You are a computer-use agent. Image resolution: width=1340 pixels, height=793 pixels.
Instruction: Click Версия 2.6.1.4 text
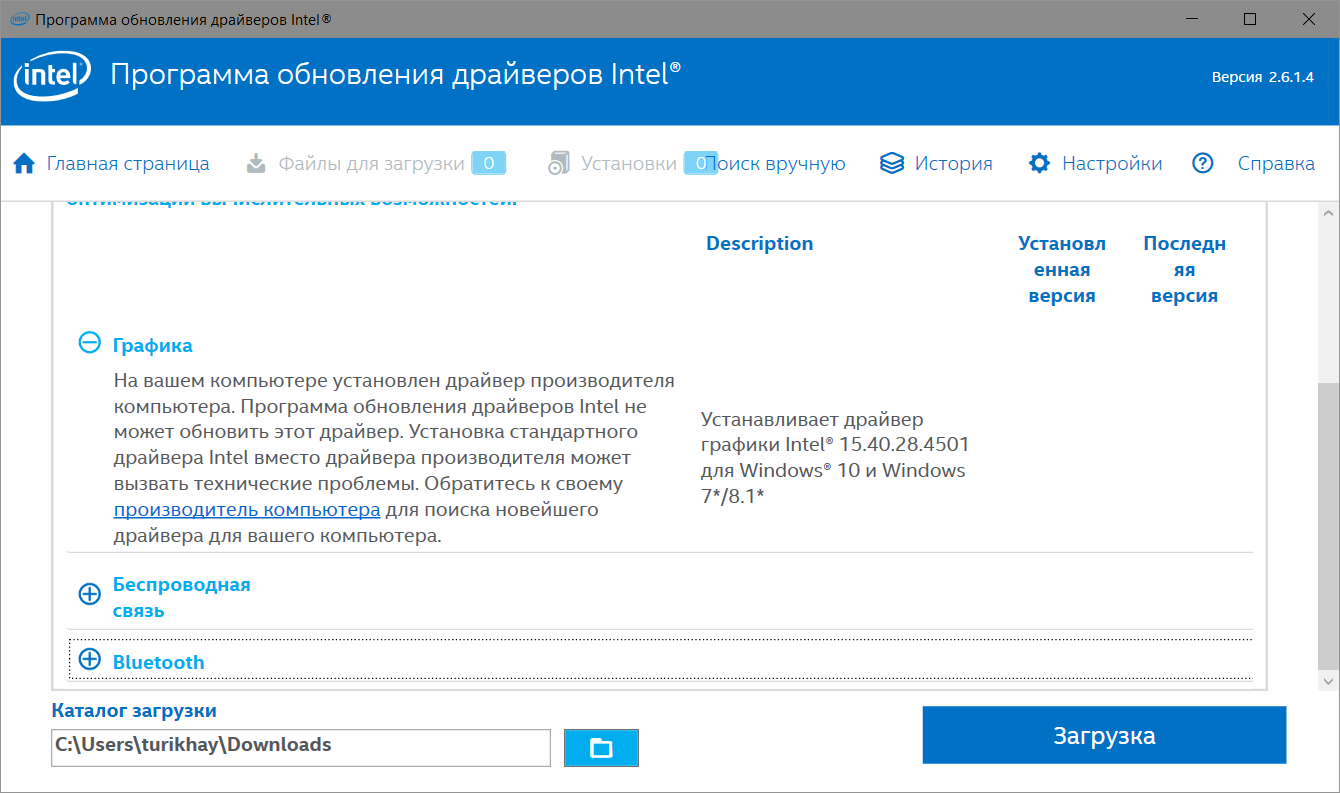(x=1265, y=77)
